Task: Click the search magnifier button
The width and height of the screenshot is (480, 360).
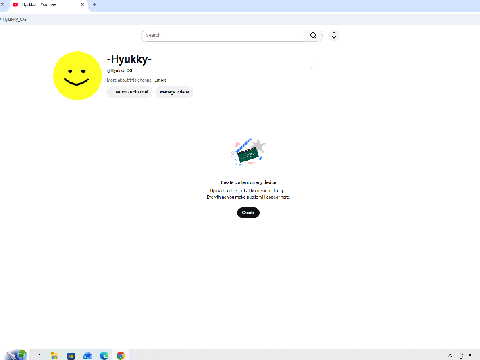Action: [x=313, y=35]
